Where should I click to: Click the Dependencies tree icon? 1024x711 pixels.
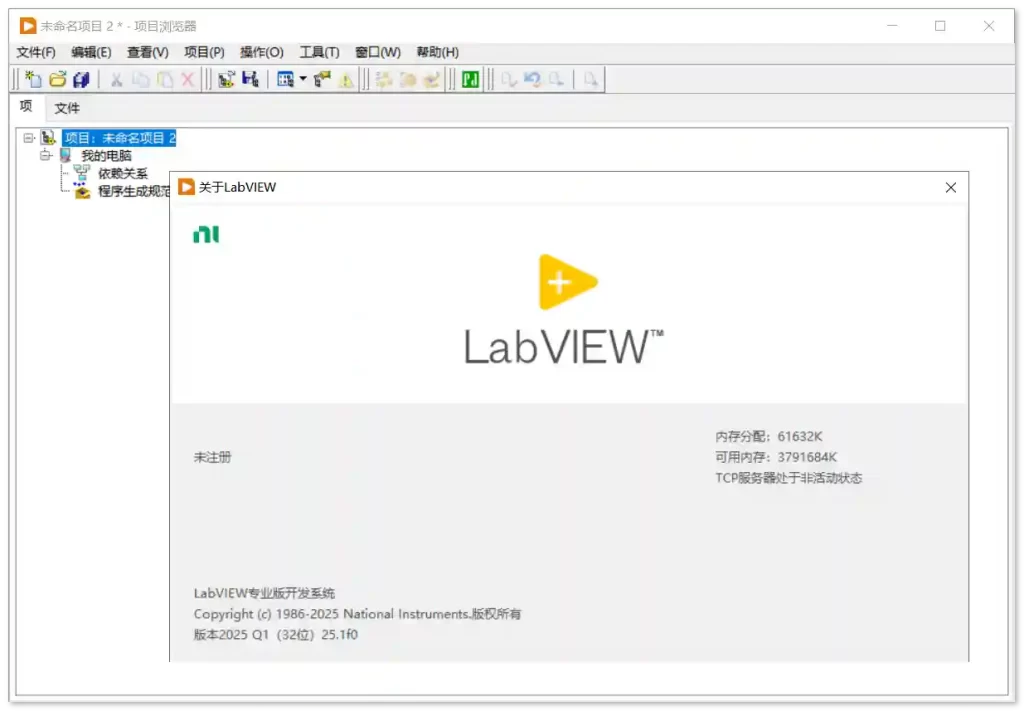coord(82,173)
